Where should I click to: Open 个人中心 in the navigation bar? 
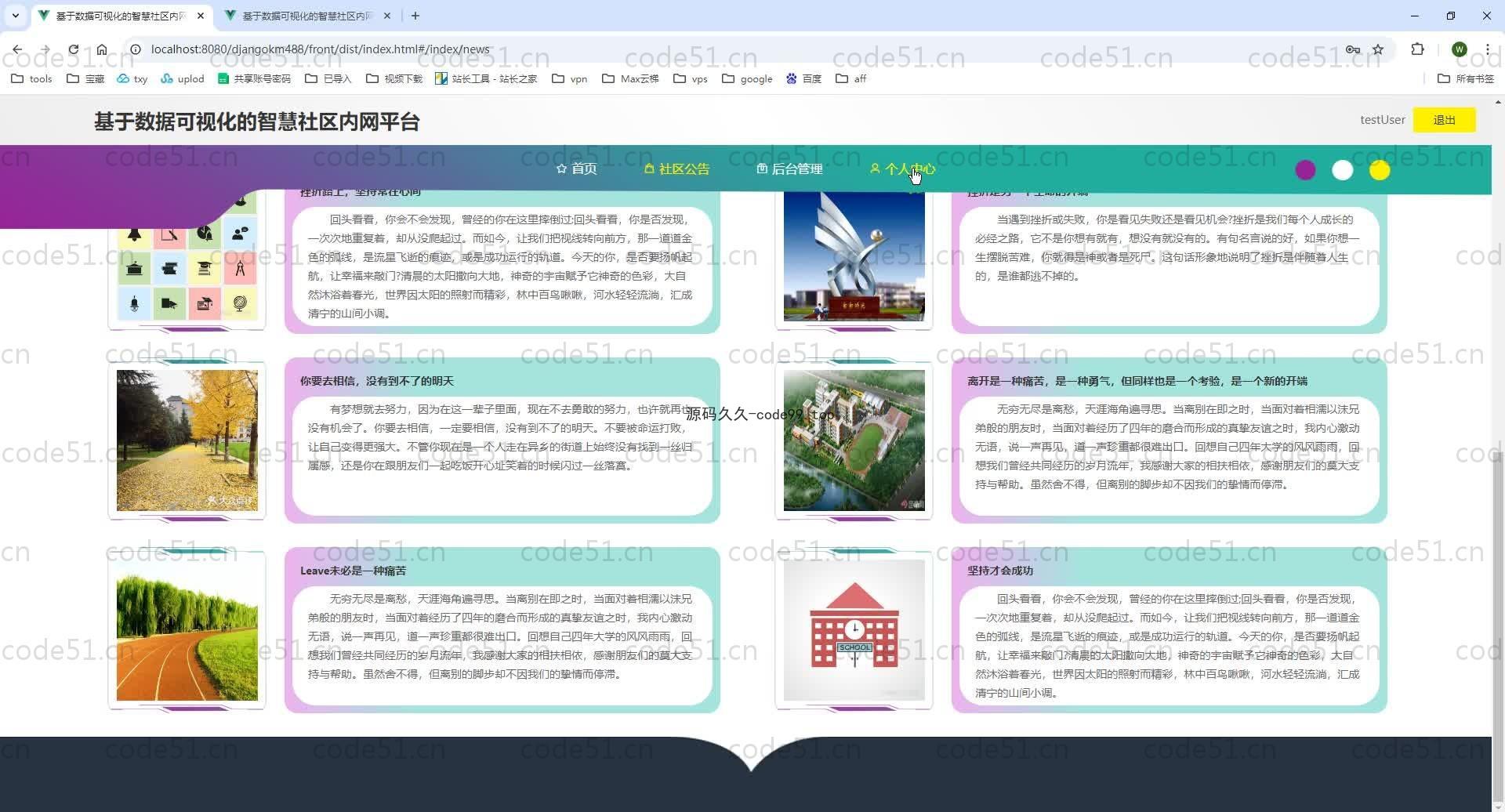902,169
